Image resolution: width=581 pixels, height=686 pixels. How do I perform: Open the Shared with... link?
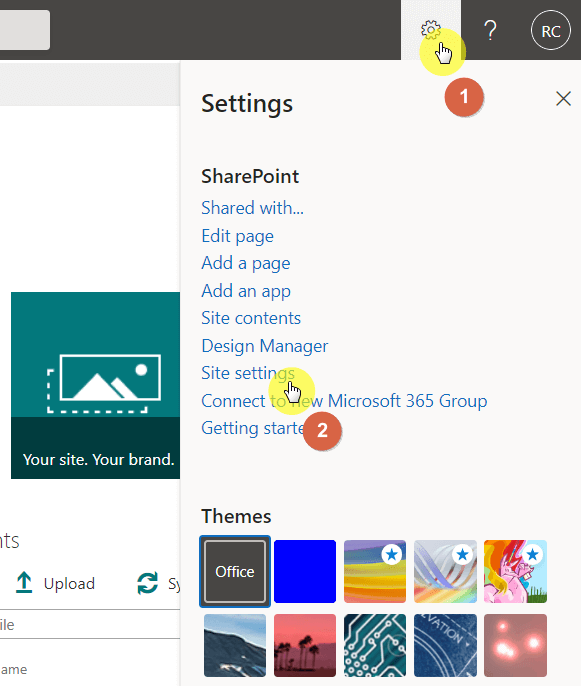(x=252, y=208)
